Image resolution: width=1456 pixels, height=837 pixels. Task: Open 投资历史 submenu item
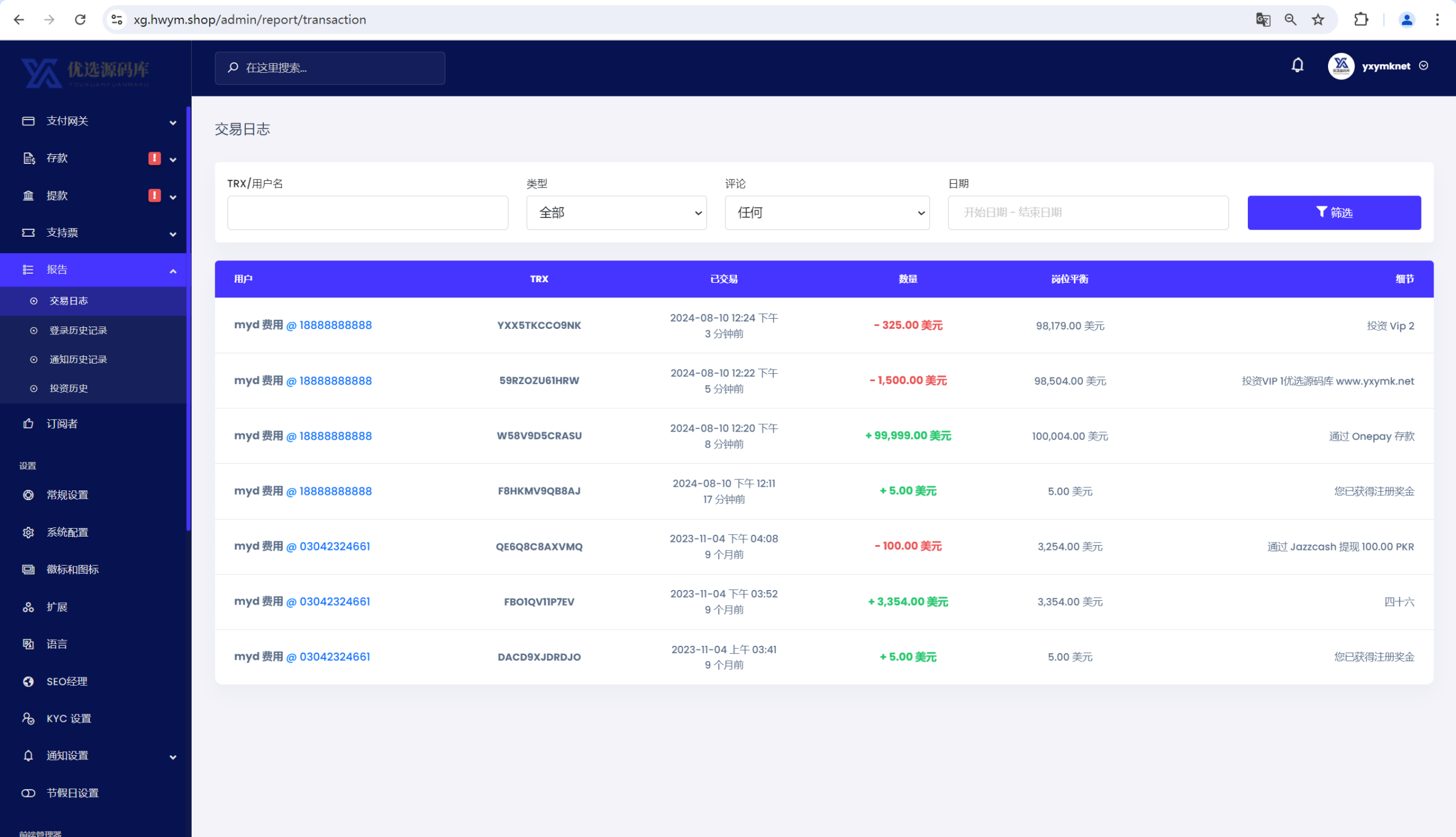click(x=69, y=388)
